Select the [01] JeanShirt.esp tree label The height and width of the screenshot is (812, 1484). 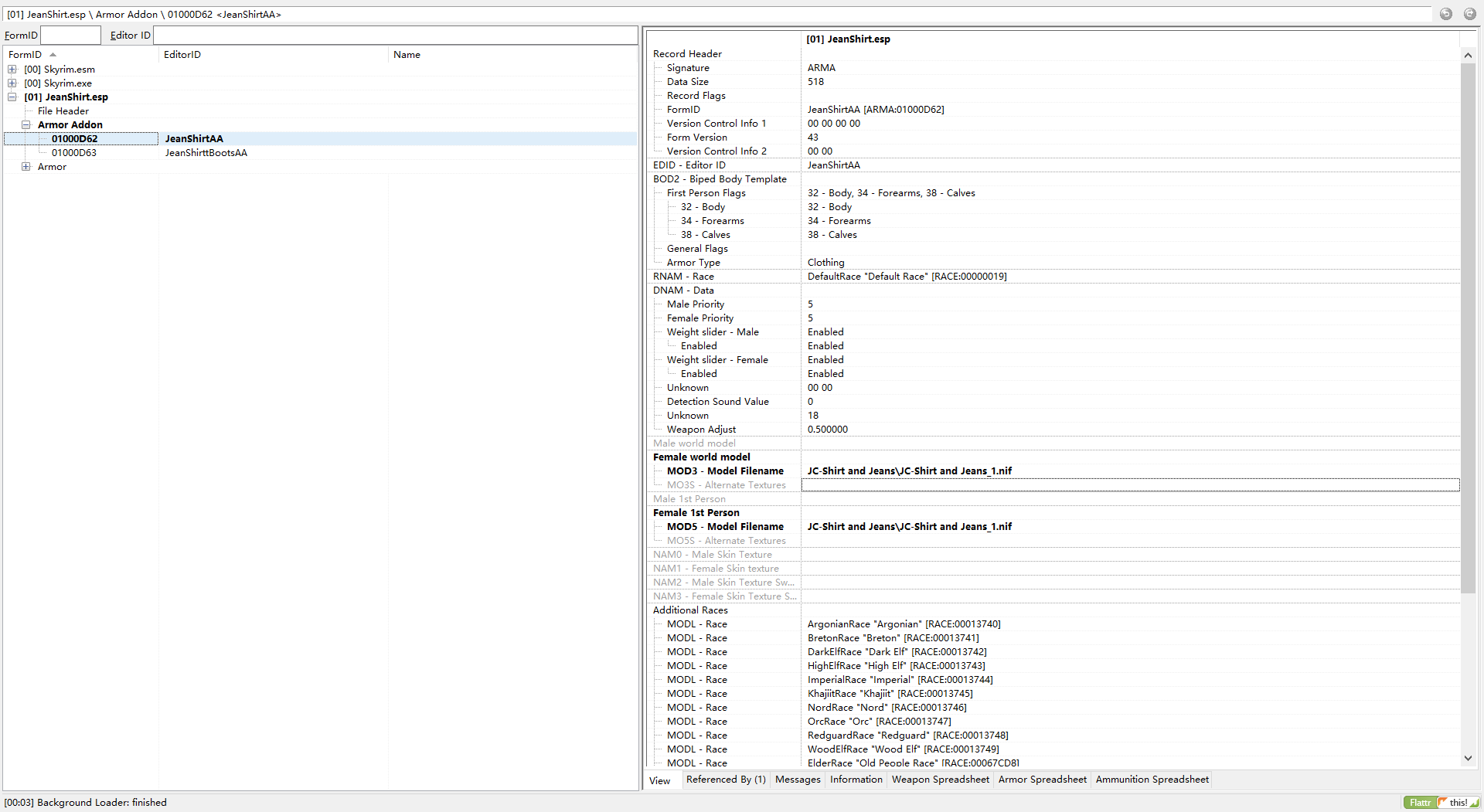66,97
